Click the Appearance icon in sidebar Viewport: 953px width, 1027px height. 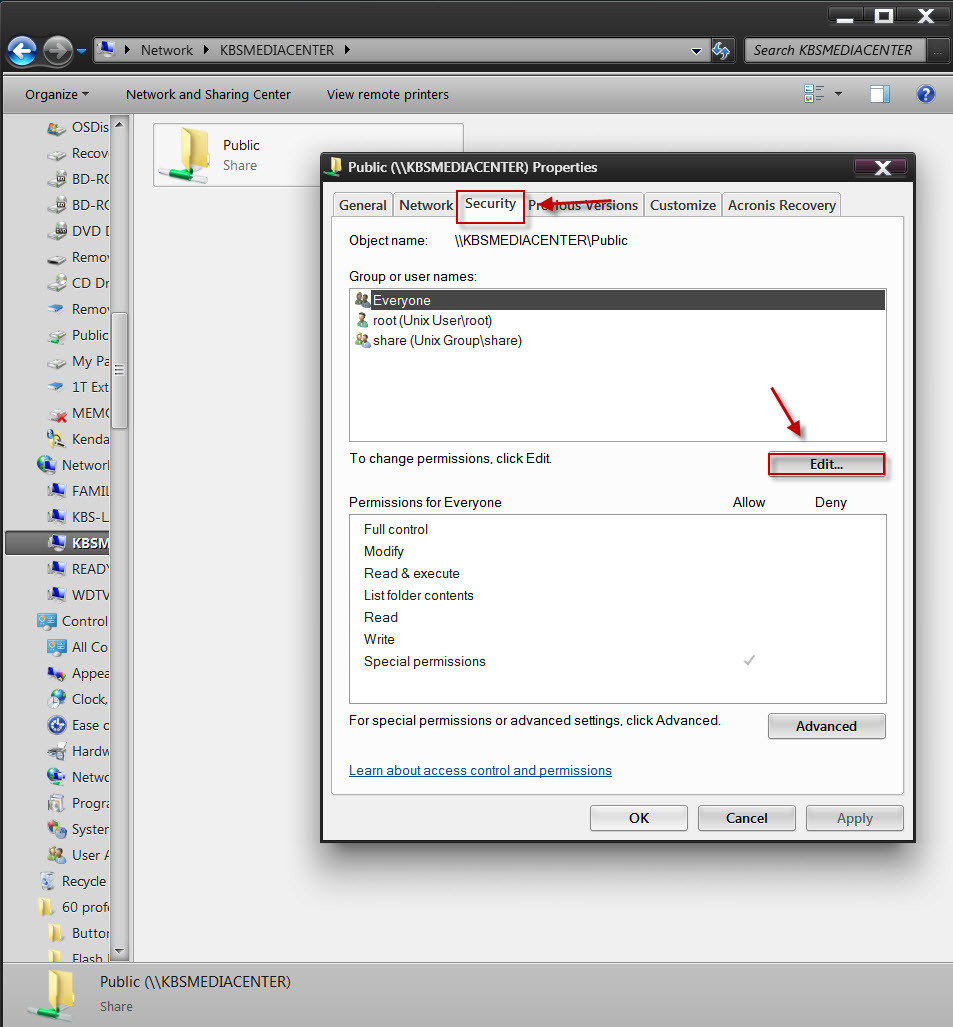(57, 673)
